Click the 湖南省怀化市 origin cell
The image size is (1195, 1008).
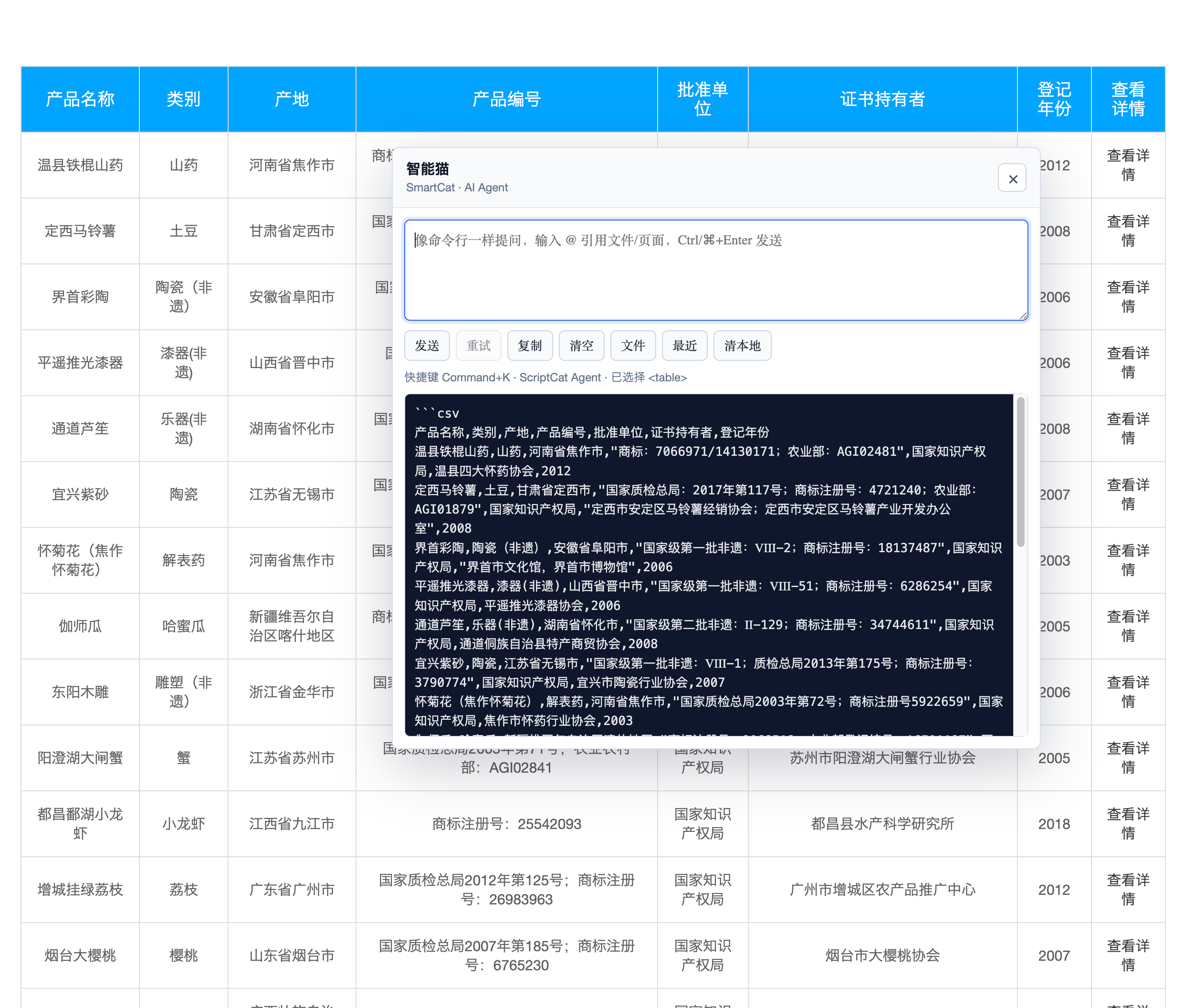click(292, 429)
